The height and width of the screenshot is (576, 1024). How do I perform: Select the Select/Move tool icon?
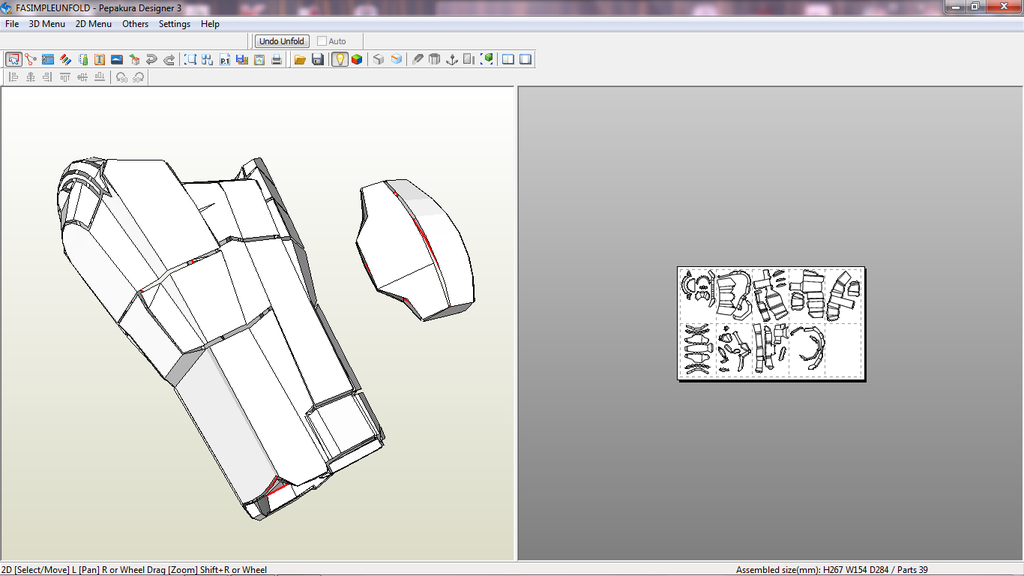[x=13, y=60]
